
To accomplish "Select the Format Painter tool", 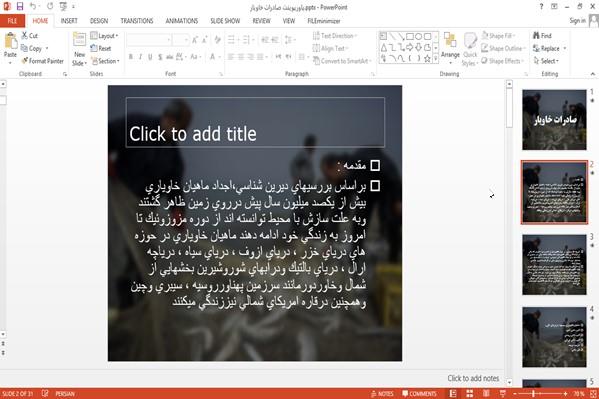I will click(x=43, y=61).
